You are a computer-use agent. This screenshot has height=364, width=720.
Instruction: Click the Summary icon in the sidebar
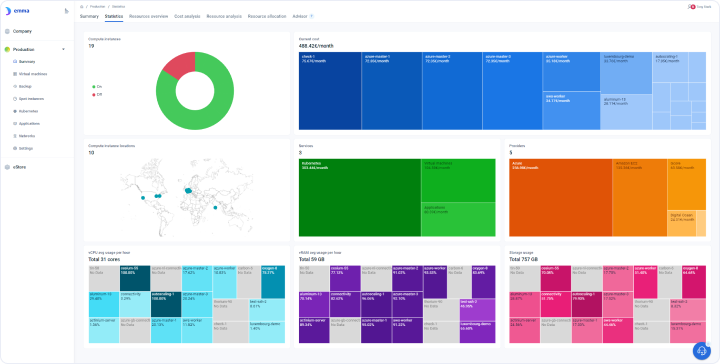click(15, 62)
